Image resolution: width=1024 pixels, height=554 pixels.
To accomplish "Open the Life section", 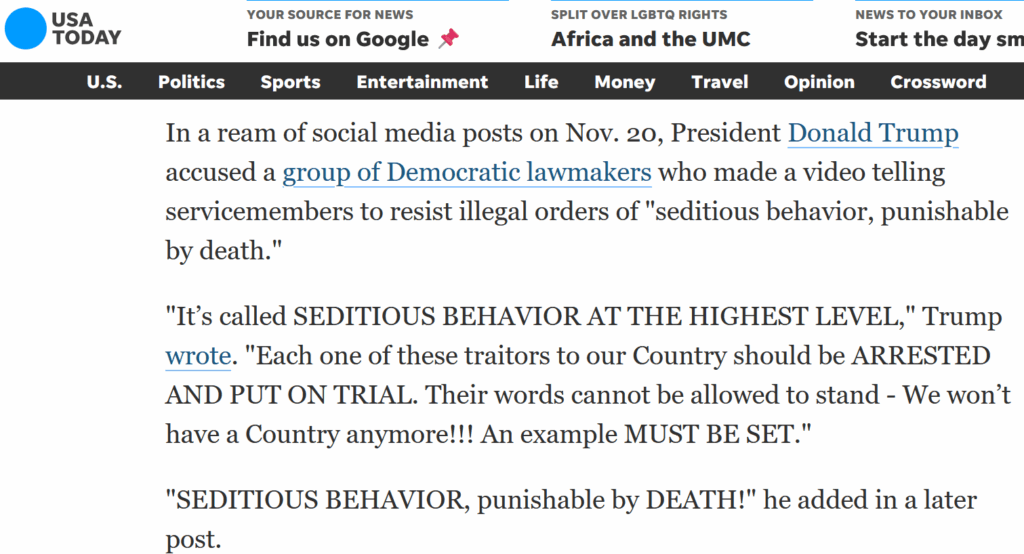I will pyautogui.click(x=541, y=82).
